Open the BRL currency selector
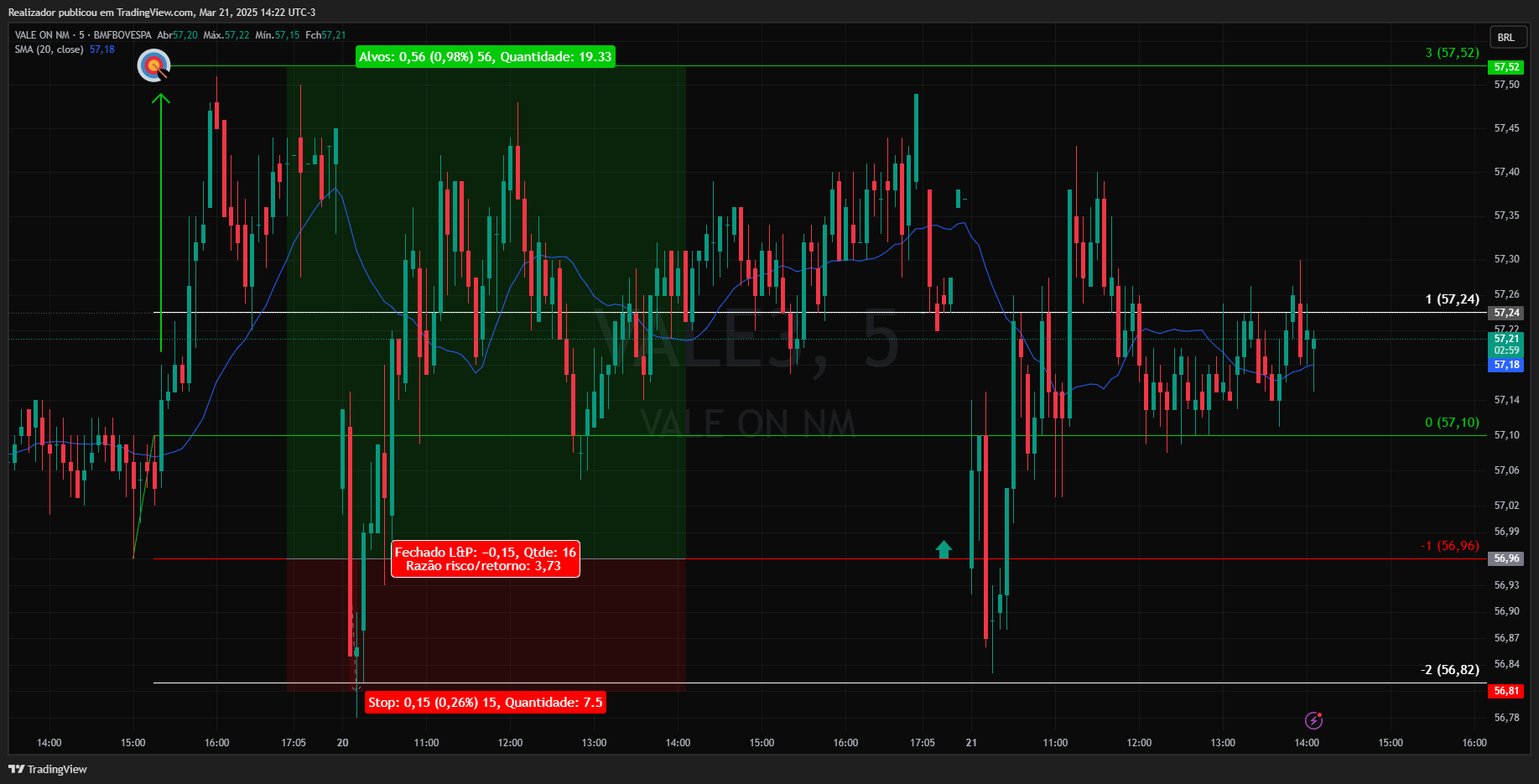This screenshot has width=1539, height=784. tap(1506, 37)
